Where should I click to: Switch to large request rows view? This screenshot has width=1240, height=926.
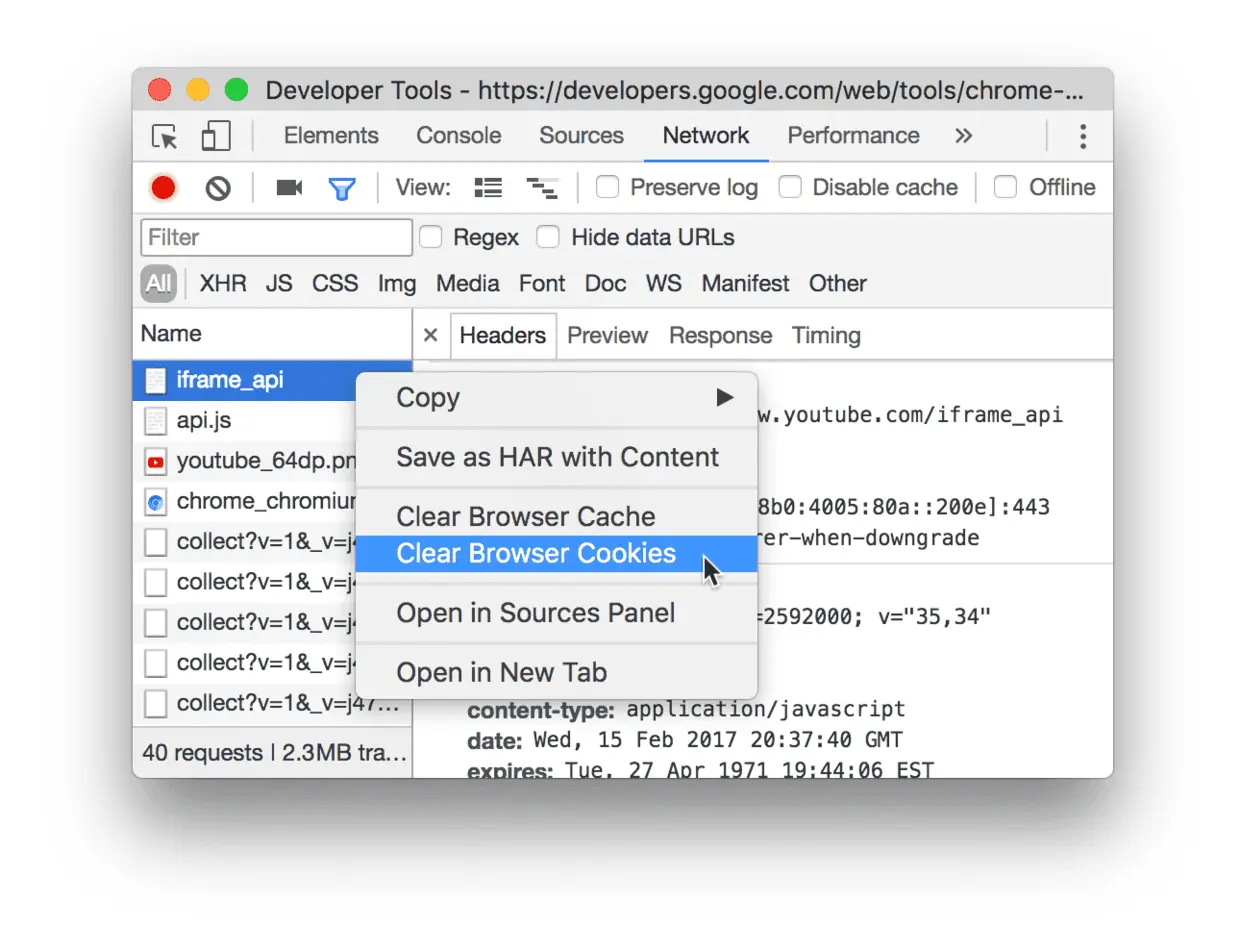pos(488,187)
